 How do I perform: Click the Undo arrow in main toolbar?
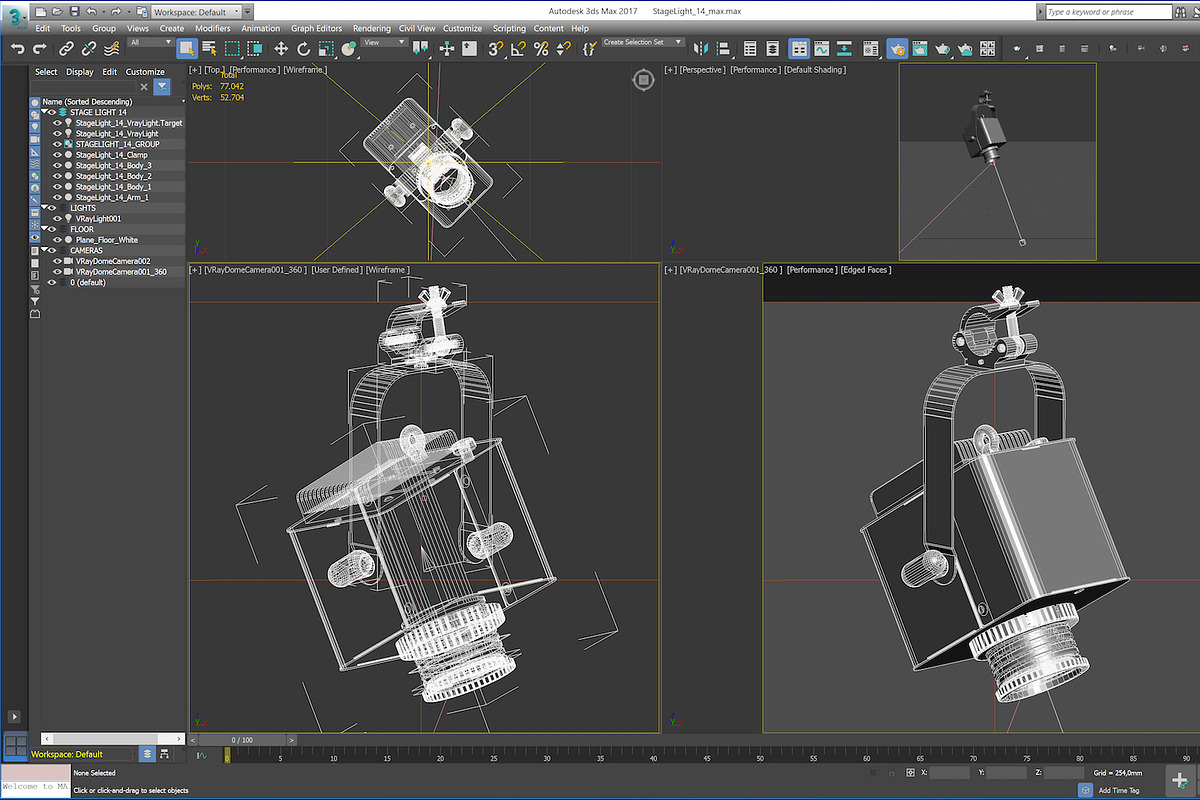(17, 48)
